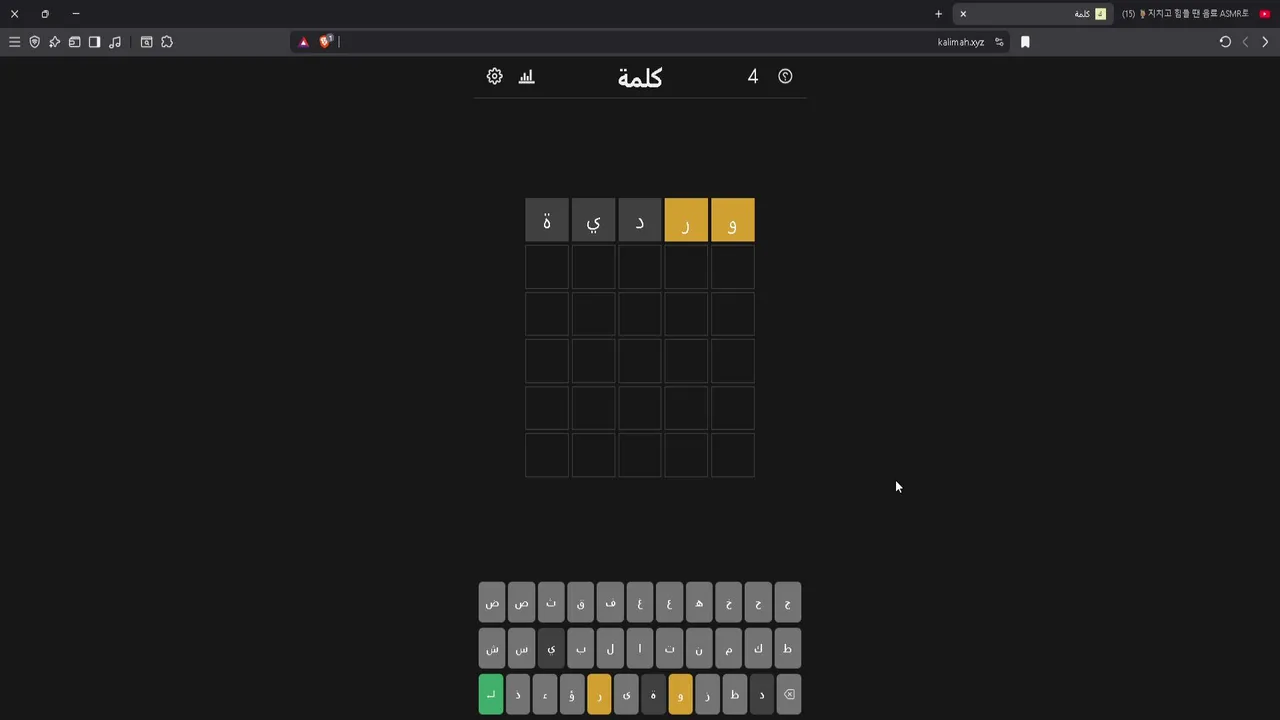Tap the س key
The width and height of the screenshot is (1280, 720).
pyautogui.click(x=521, y=649)
